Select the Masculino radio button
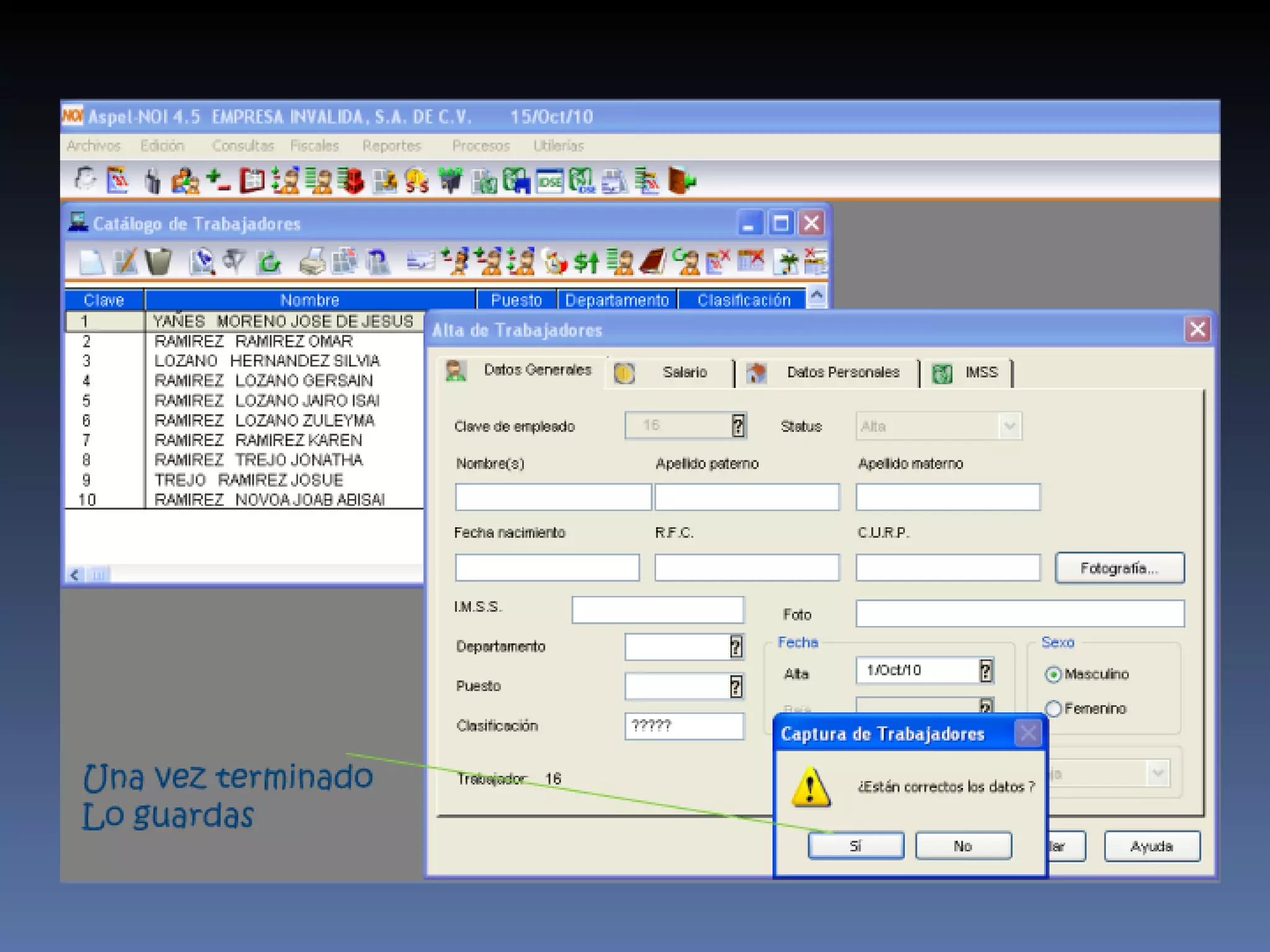 pyautogui.click(x=1053, y=674)
